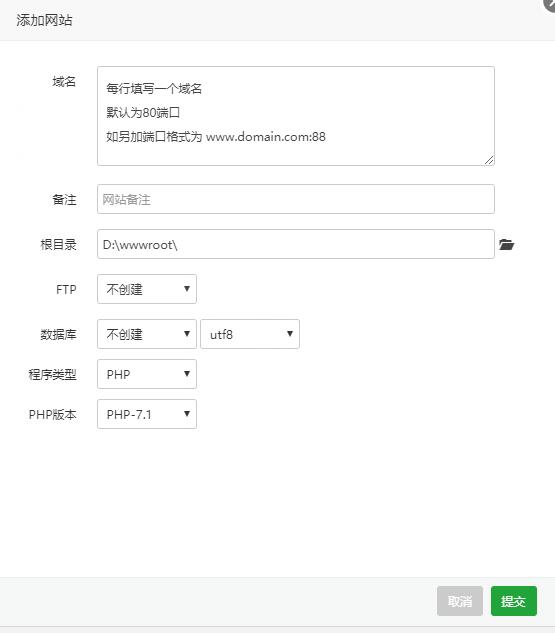Click the 域名 field label
555x633 pixels.
tap(64, 82)
